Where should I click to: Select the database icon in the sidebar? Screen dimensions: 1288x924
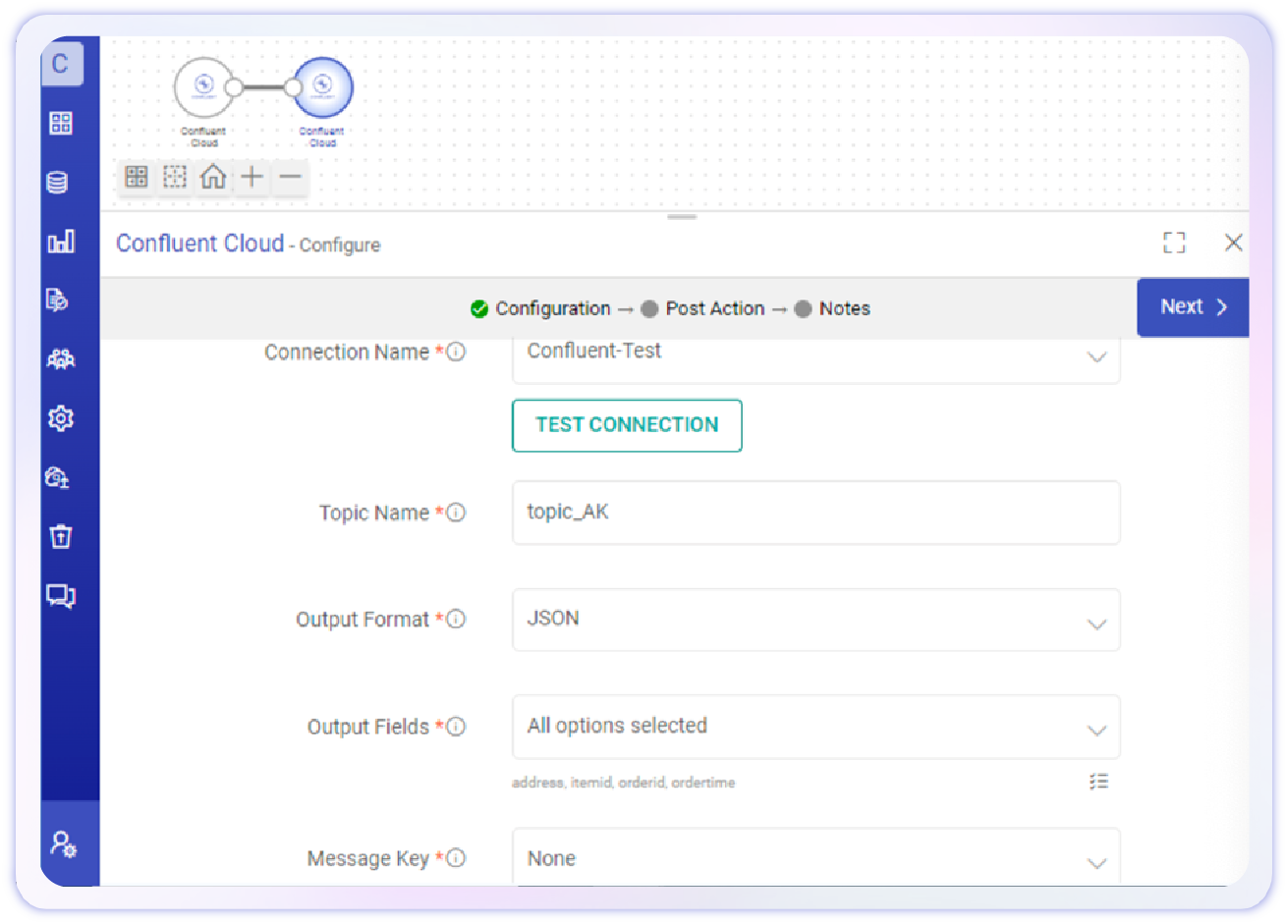coord(61,183)
